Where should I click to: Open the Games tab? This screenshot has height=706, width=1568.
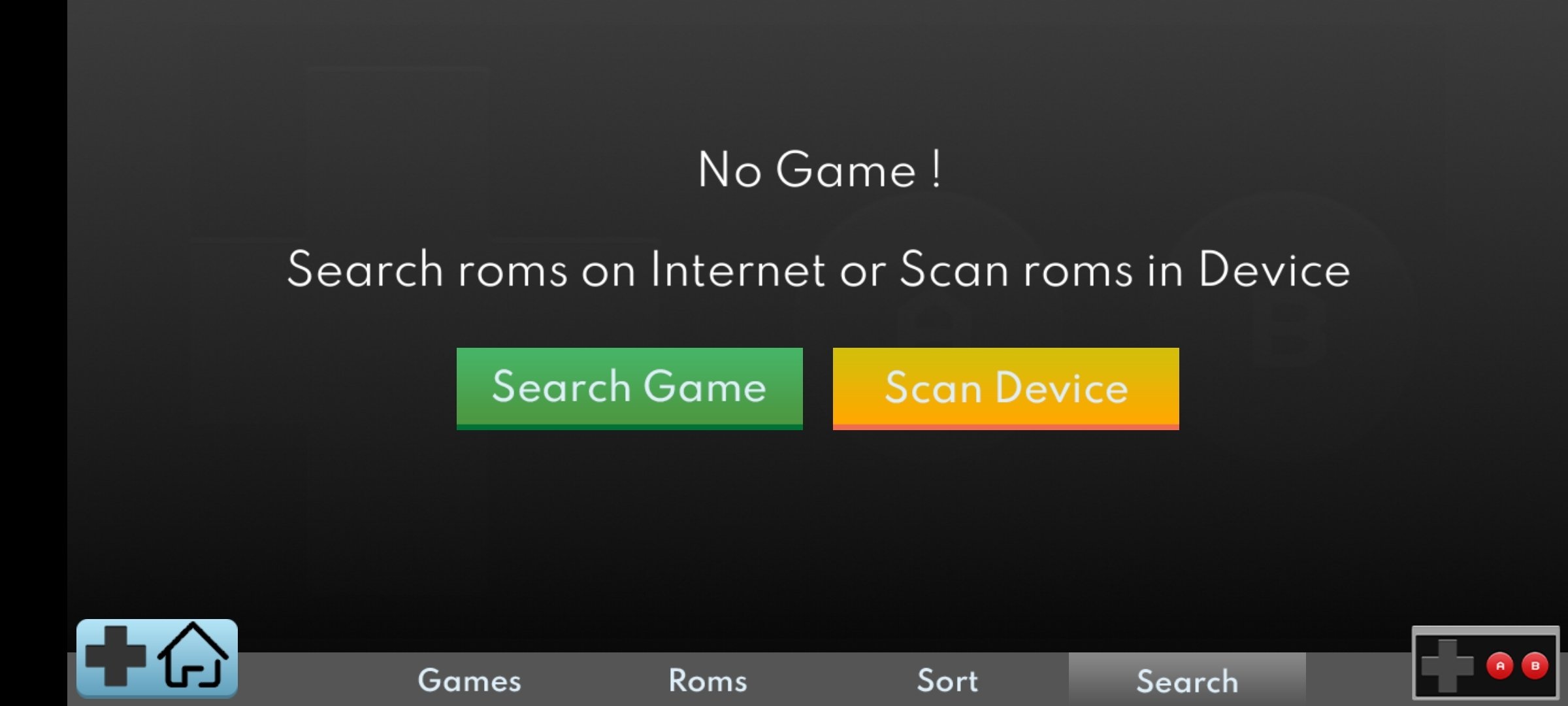(x=469, y=680)
